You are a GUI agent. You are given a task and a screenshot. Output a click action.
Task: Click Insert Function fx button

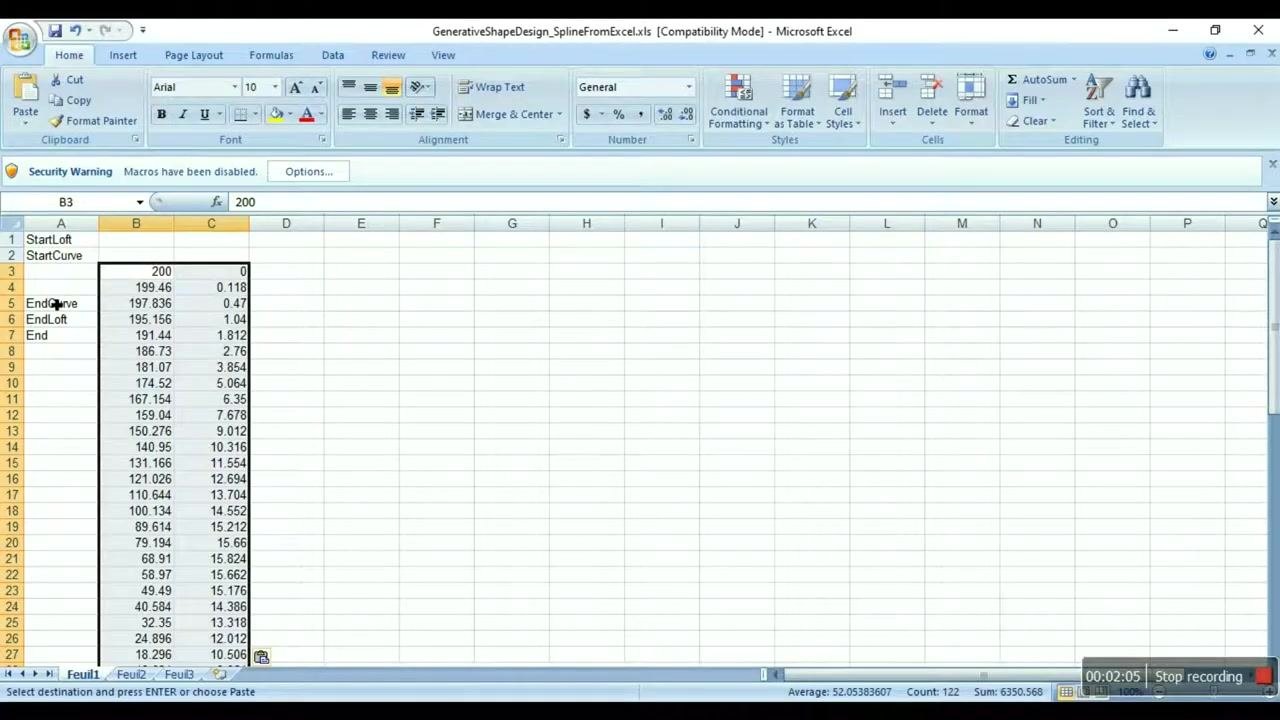click(216, 202)
